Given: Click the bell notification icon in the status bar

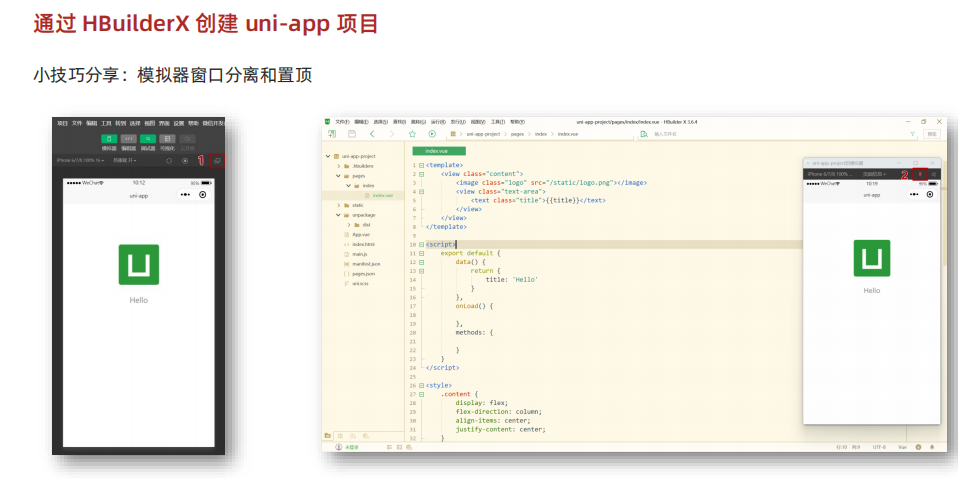Looking at the screenshot, I should [932, 447].
